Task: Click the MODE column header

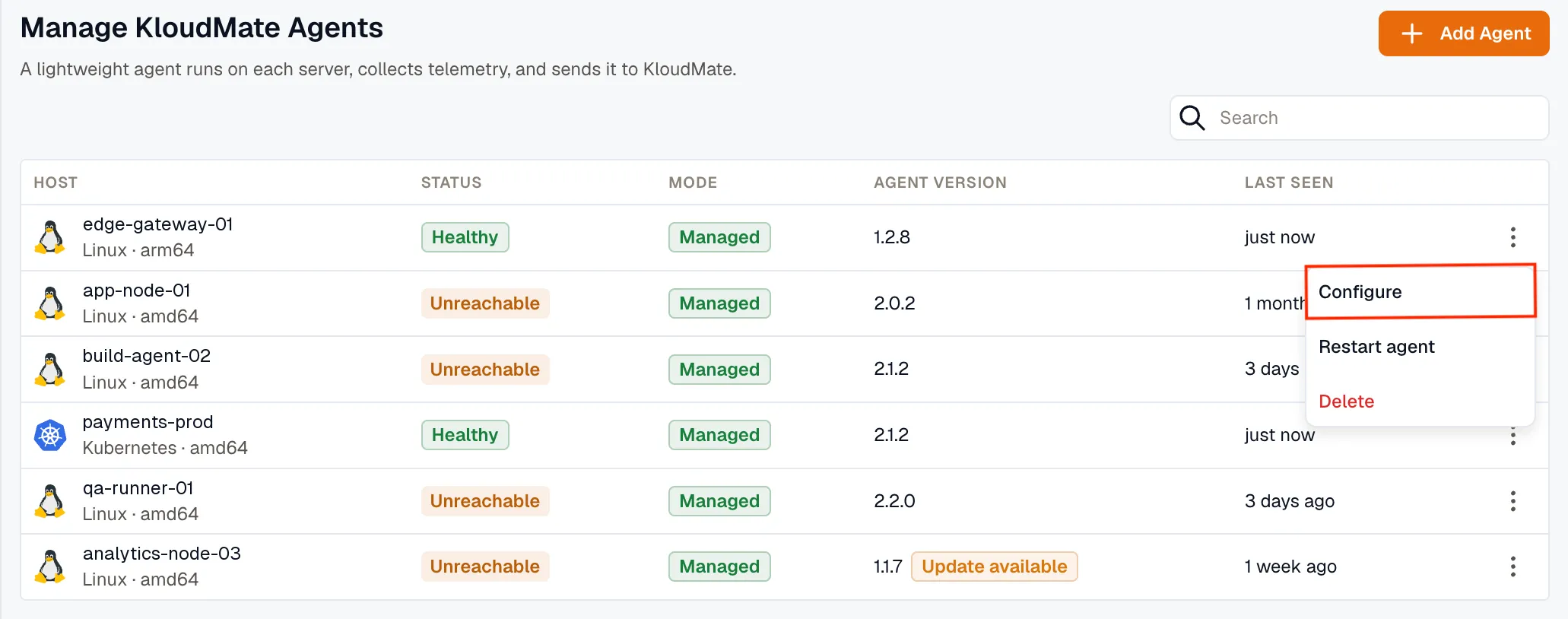Action: click(x=693, y=183)
